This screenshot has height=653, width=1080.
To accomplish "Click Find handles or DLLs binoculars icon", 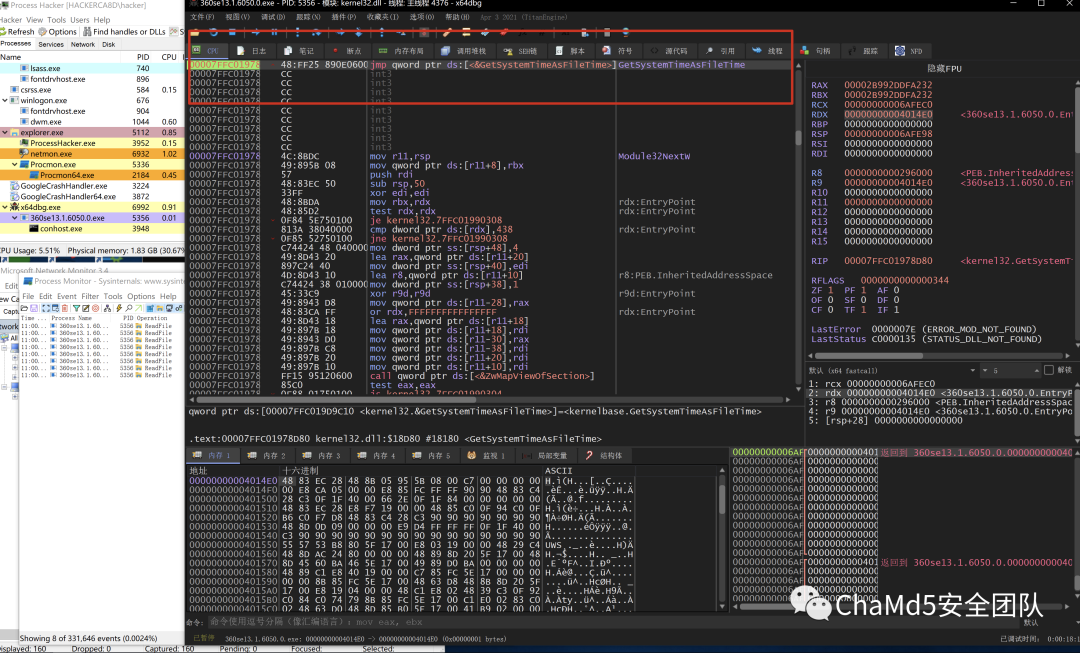I will click(87, 32).
